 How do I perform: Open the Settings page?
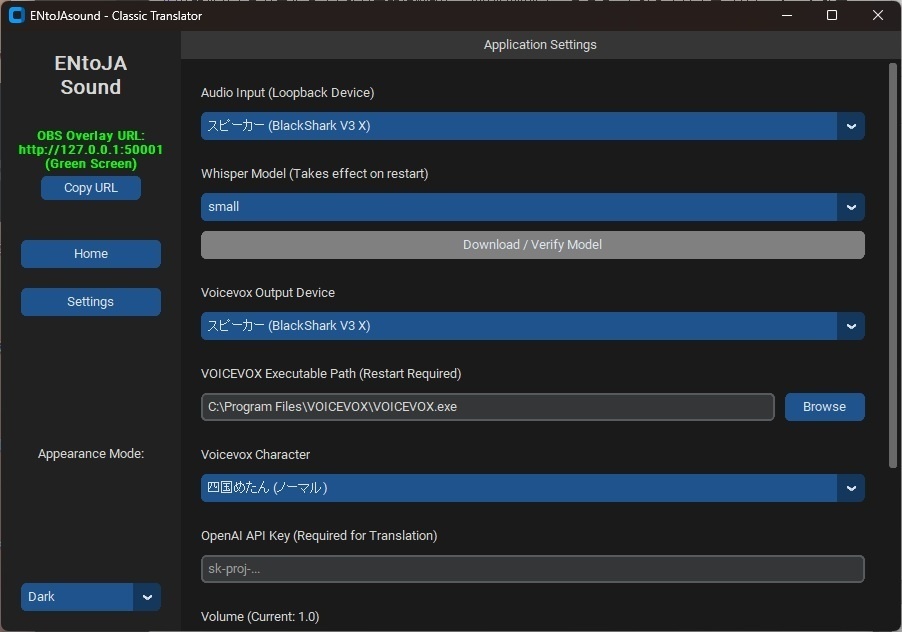pyautogui.click(x=91, y=302)
